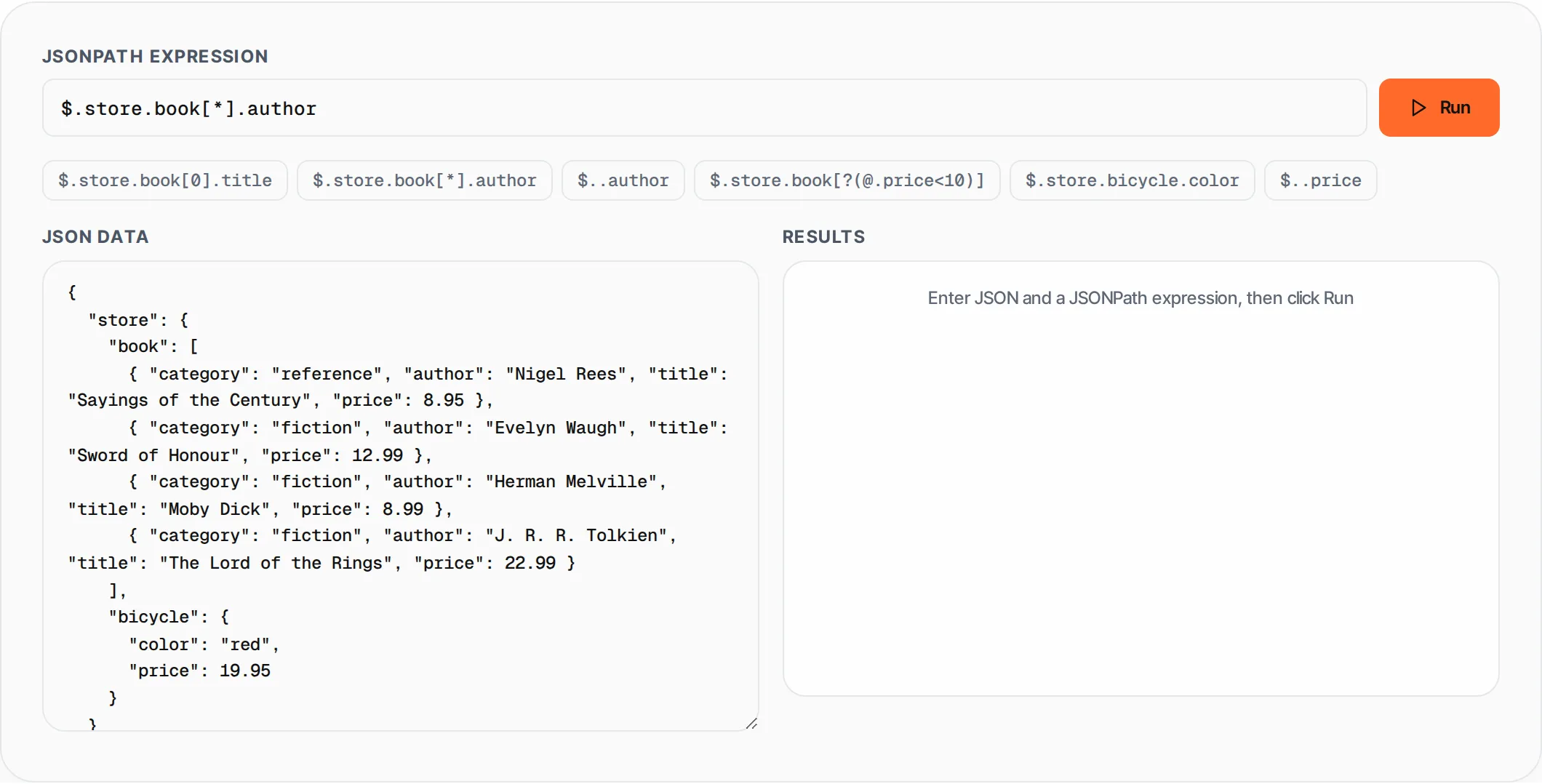Click the "book": [ line in JSON
This screenshot has width=1542, height=784.
coord(153,346)
